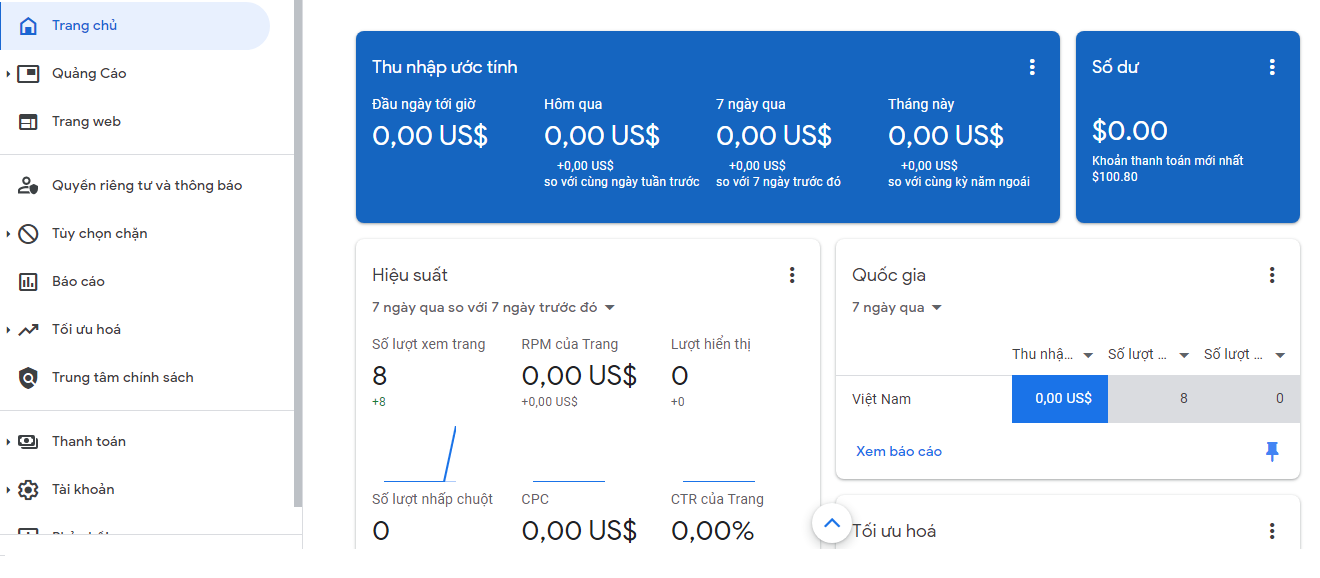Open three-dot menu on Hiệu suất card

pos(792,275)
